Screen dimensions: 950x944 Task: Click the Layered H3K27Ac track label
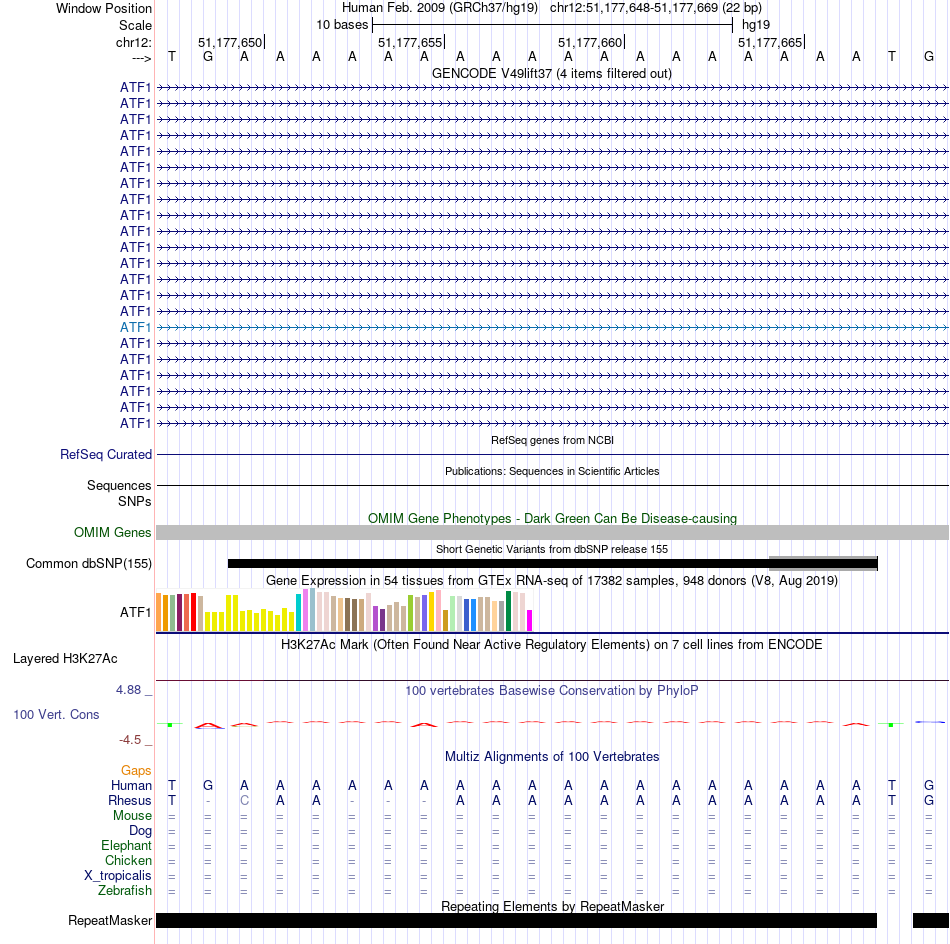[65, 659]
